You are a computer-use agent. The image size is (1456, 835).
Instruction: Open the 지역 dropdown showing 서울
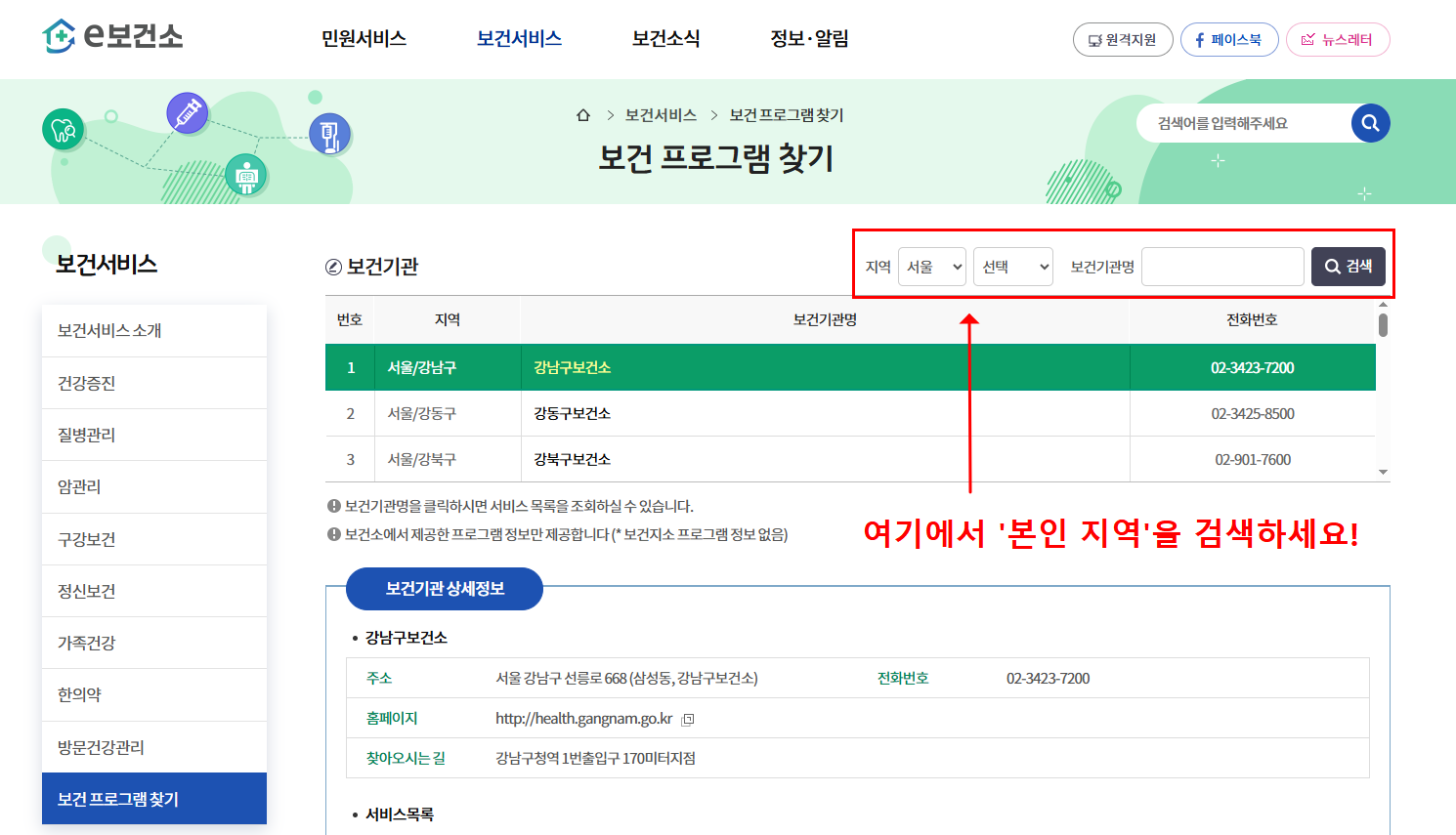tap(932, 266)
